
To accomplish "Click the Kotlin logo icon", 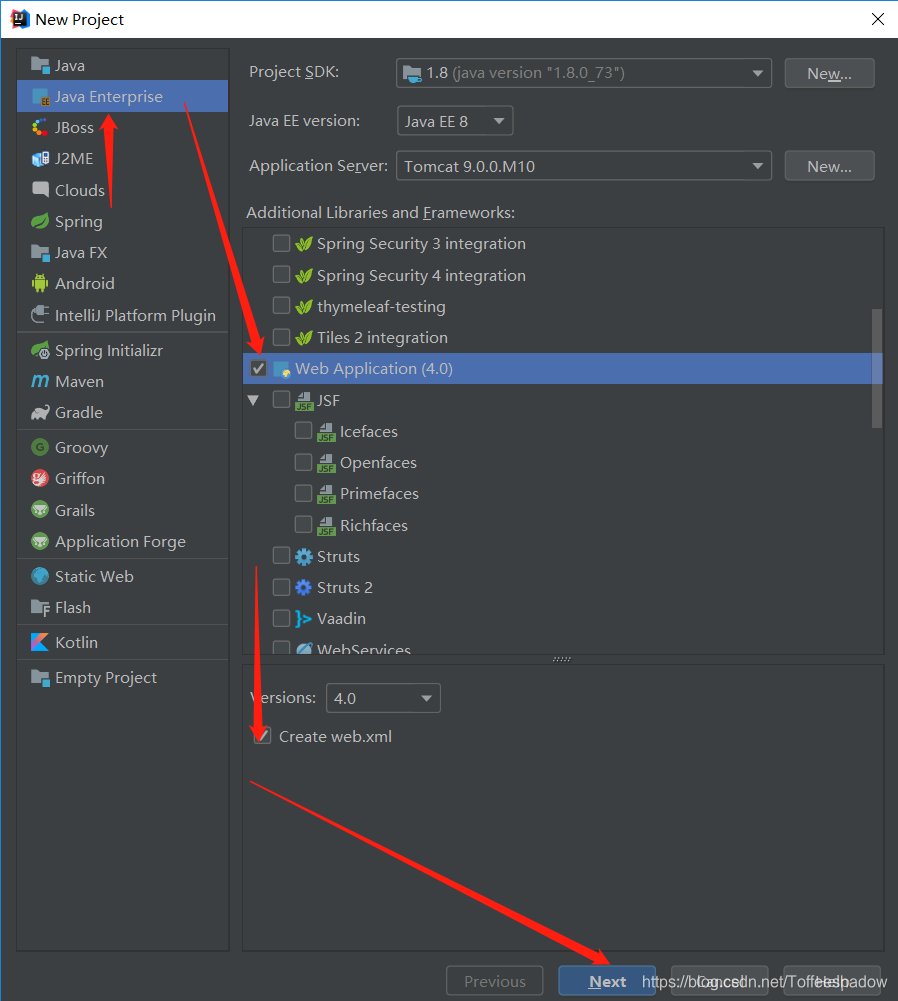I will [x=40, y=642].
